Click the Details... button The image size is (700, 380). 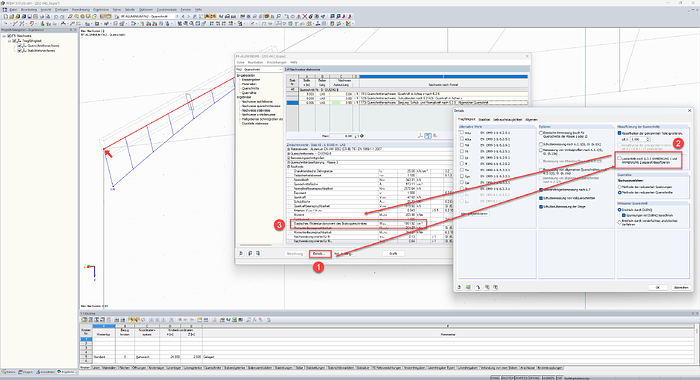tap(320, 253)
